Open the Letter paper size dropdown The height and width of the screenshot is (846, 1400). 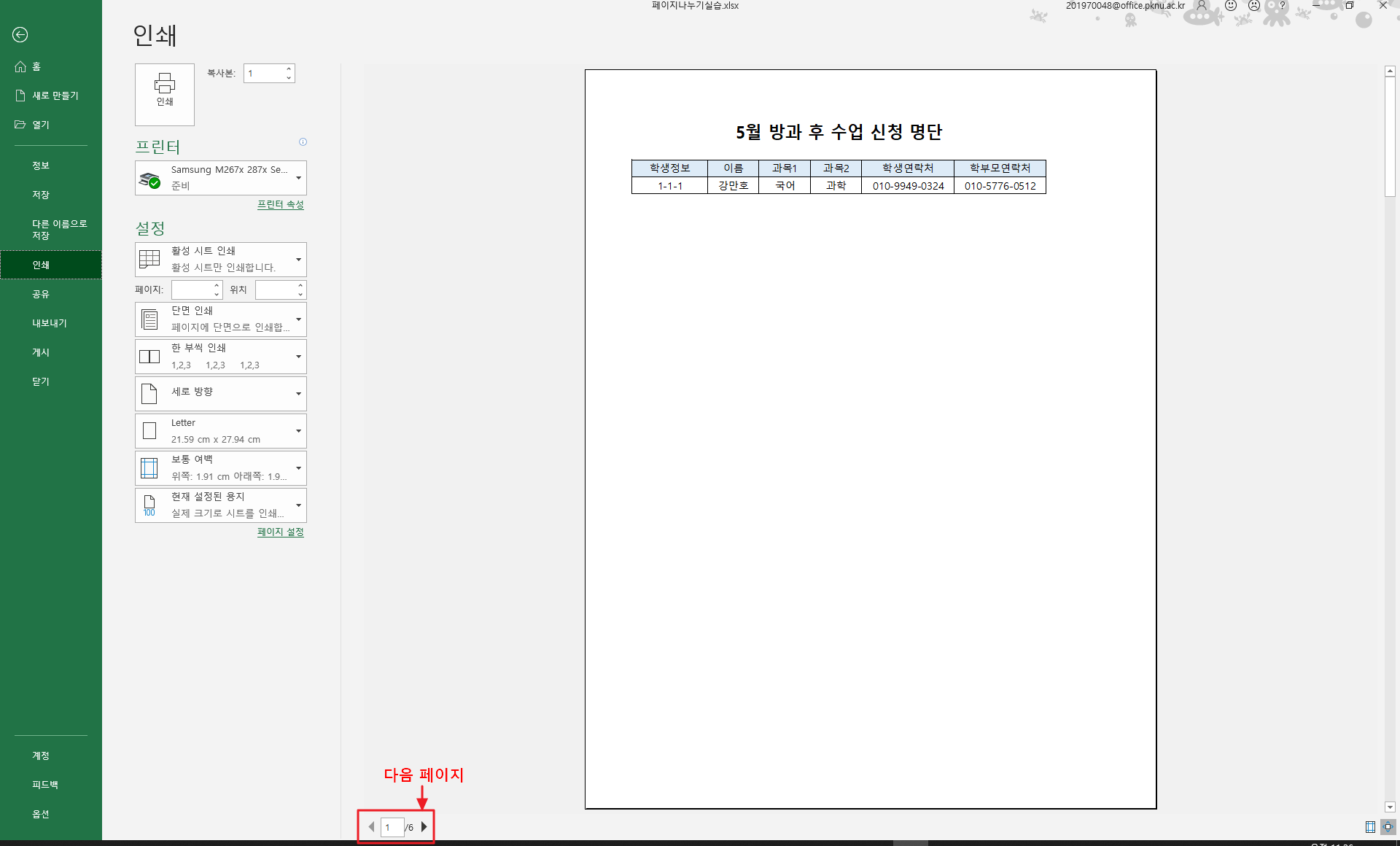point(221,431)
